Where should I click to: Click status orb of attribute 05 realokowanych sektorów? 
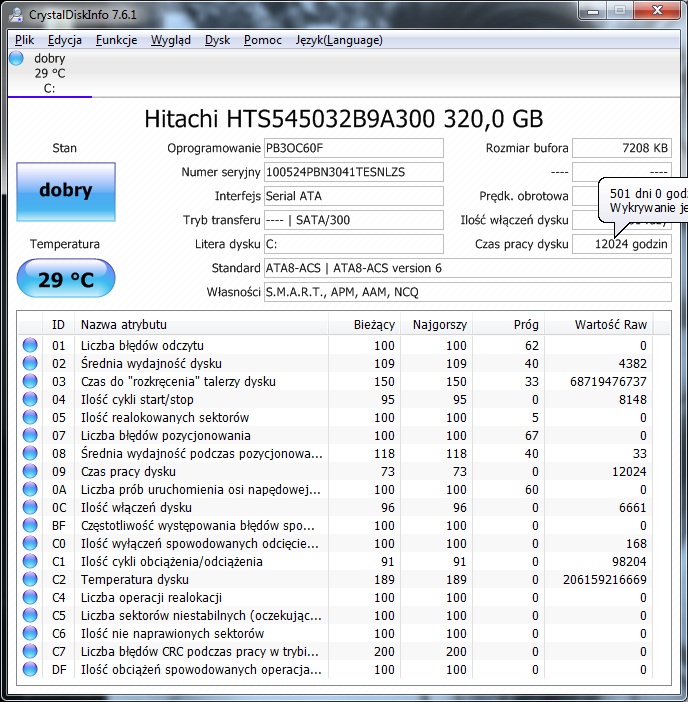click(x=30, y=417)
